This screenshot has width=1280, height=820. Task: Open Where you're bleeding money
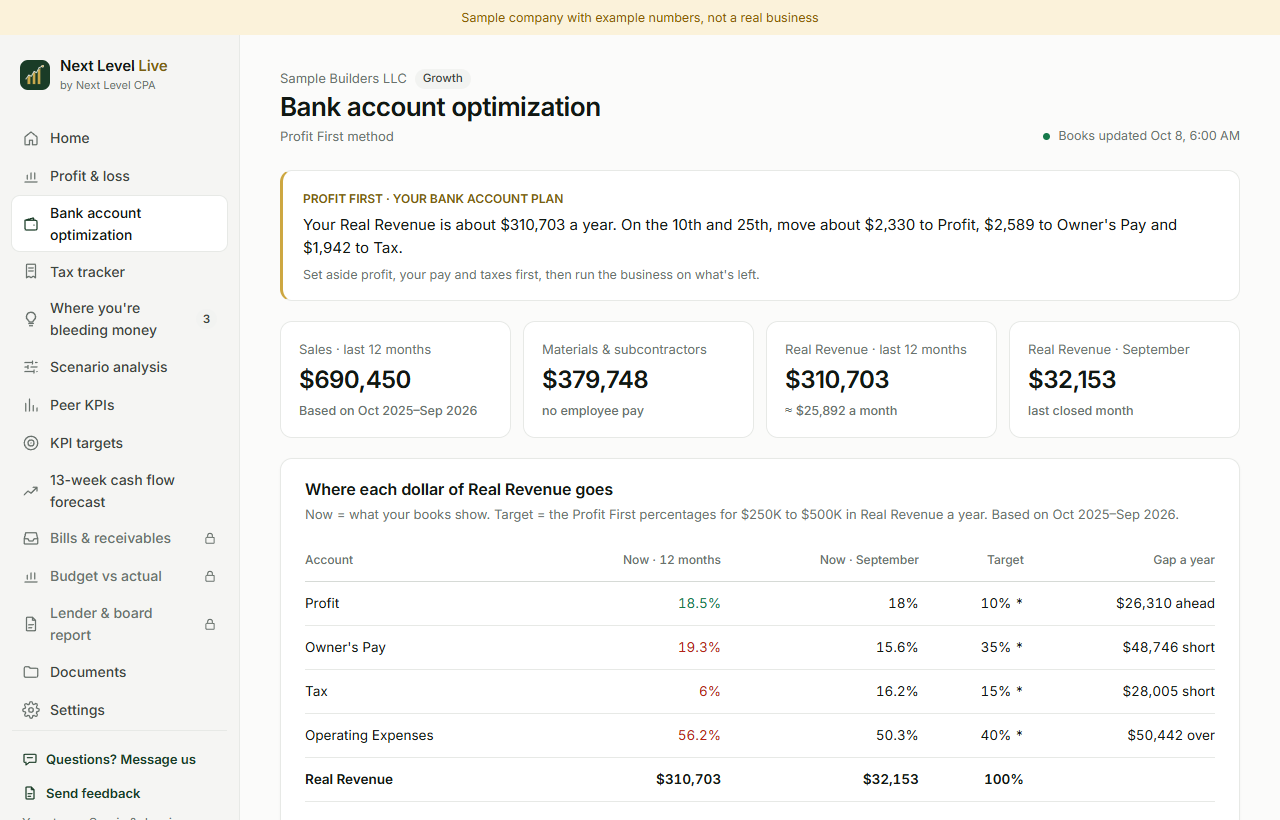(x=119, y=319)
